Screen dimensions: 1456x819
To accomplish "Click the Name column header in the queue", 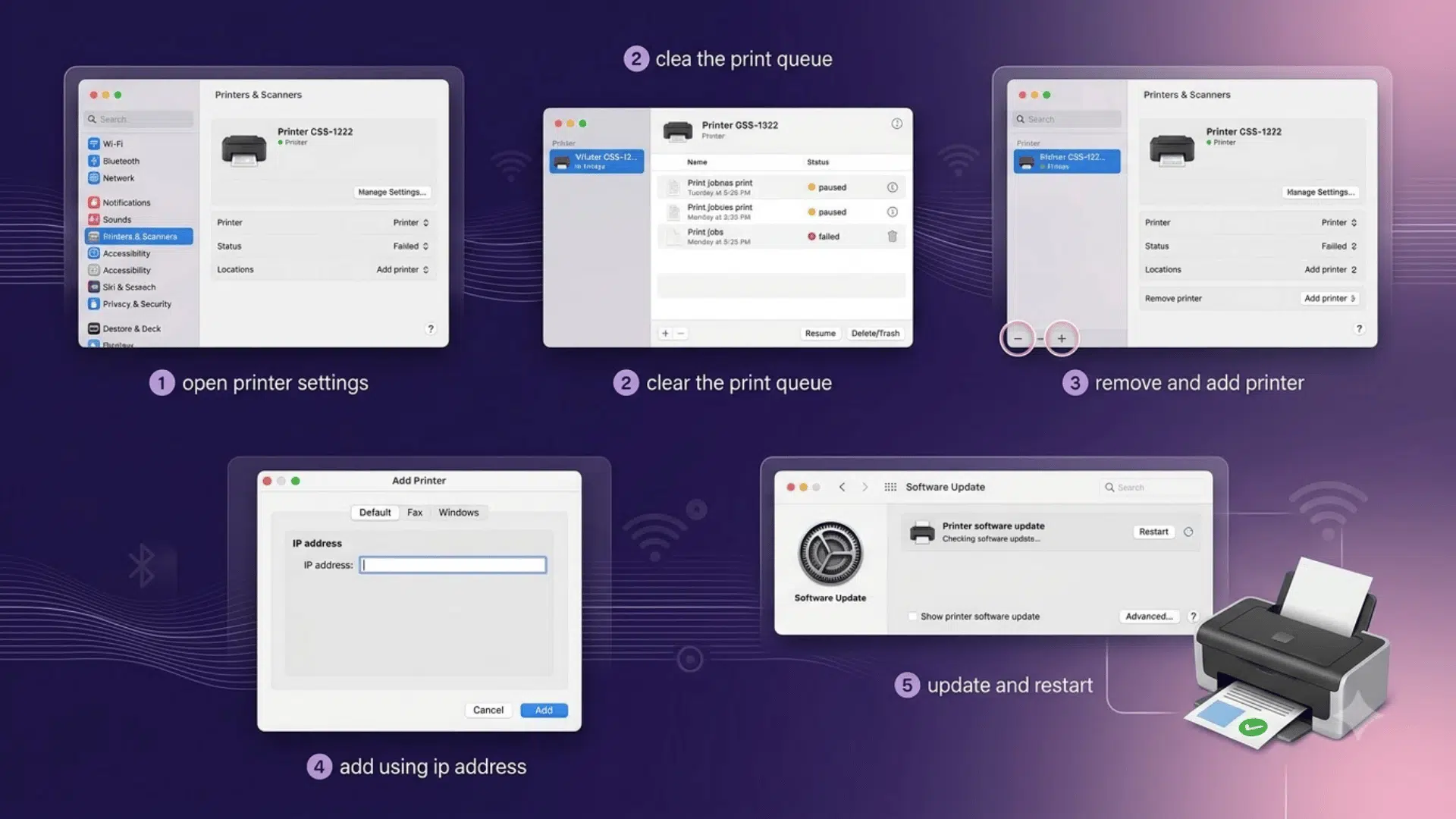I will click(697, 162).
